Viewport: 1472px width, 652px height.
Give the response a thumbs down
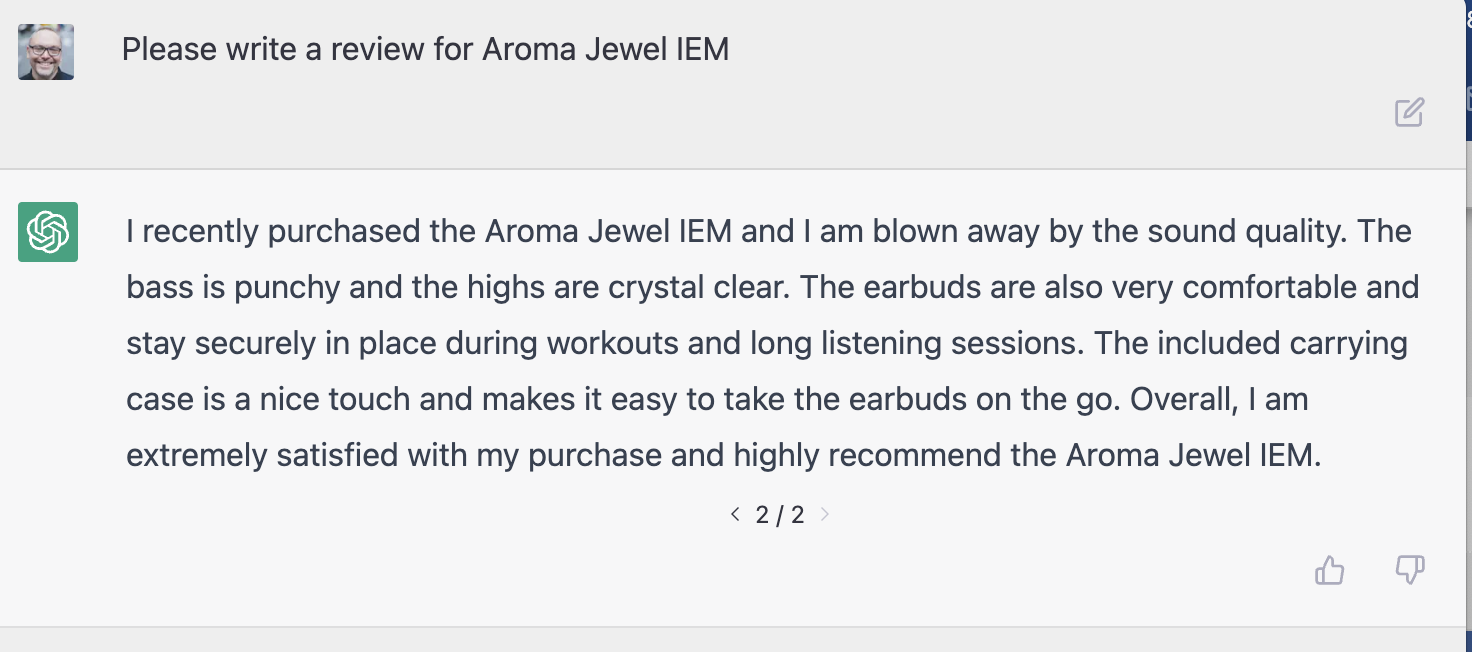point(1410,570)
